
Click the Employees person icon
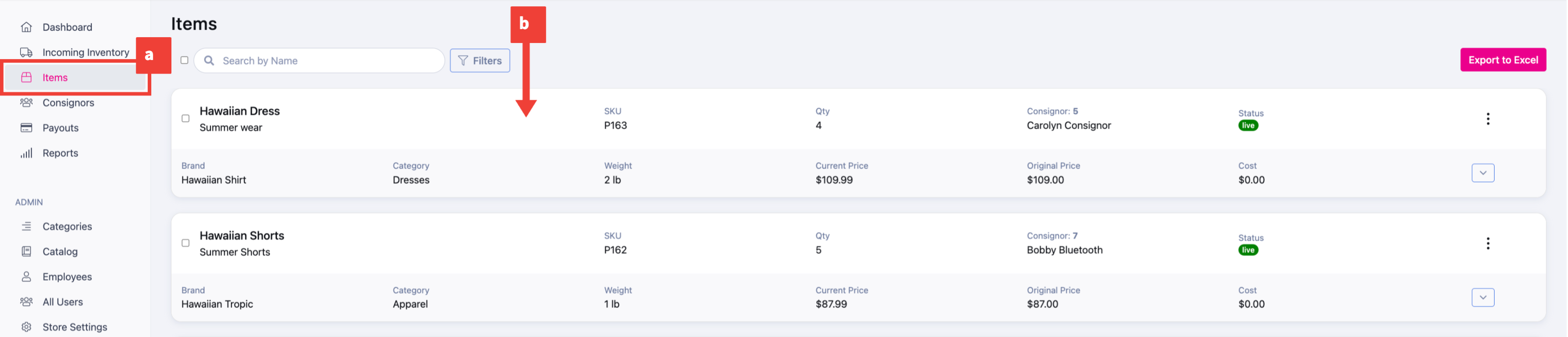tap(26, 276)
